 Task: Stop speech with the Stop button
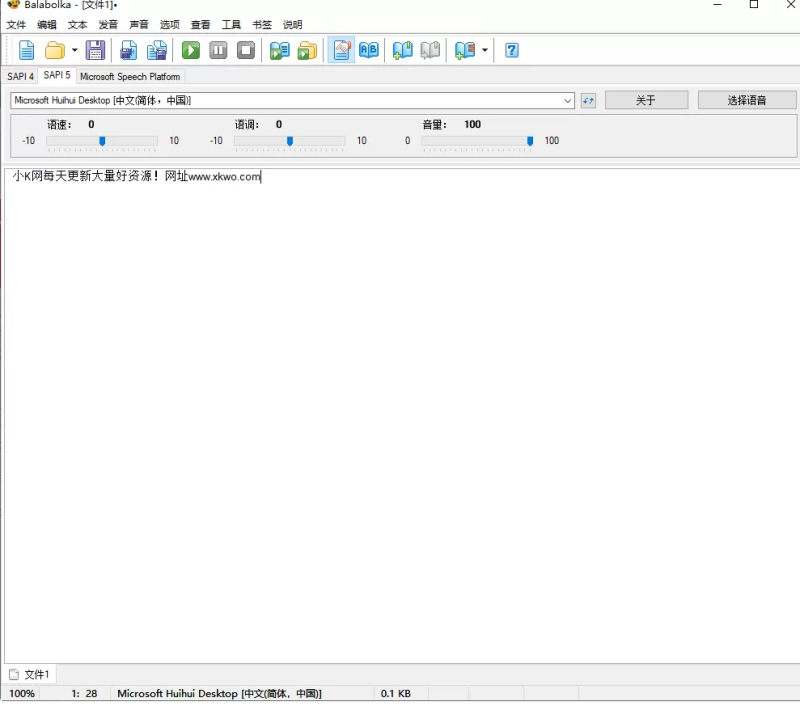point(246,50)
